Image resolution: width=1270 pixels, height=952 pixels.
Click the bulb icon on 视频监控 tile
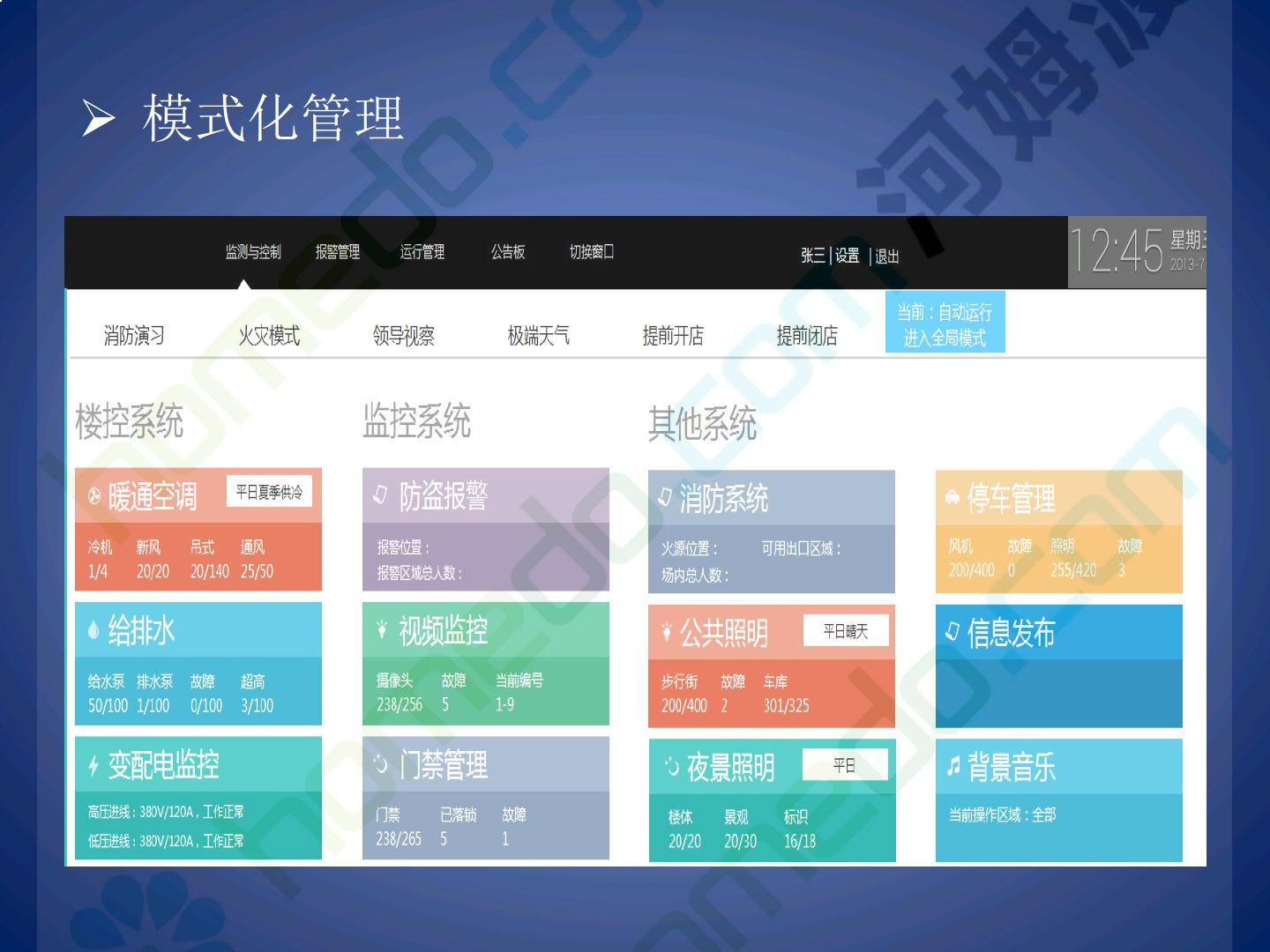click(382, 629)
